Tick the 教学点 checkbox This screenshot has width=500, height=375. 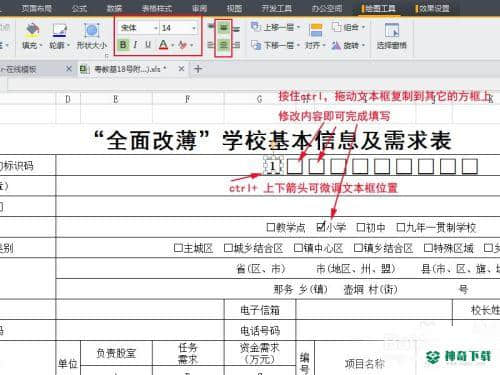pyautogui.click(x=271, y=227)
